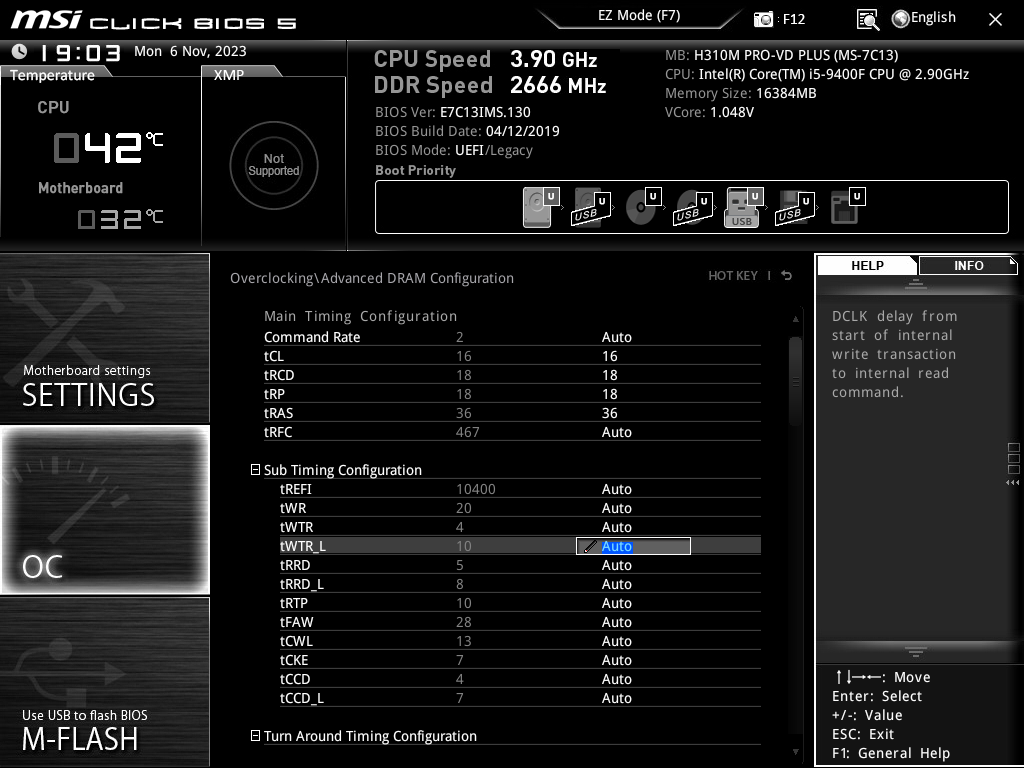Click the tRTP Auto value
The width and height of the screenshot is (1024, 768).
[616, 603]
